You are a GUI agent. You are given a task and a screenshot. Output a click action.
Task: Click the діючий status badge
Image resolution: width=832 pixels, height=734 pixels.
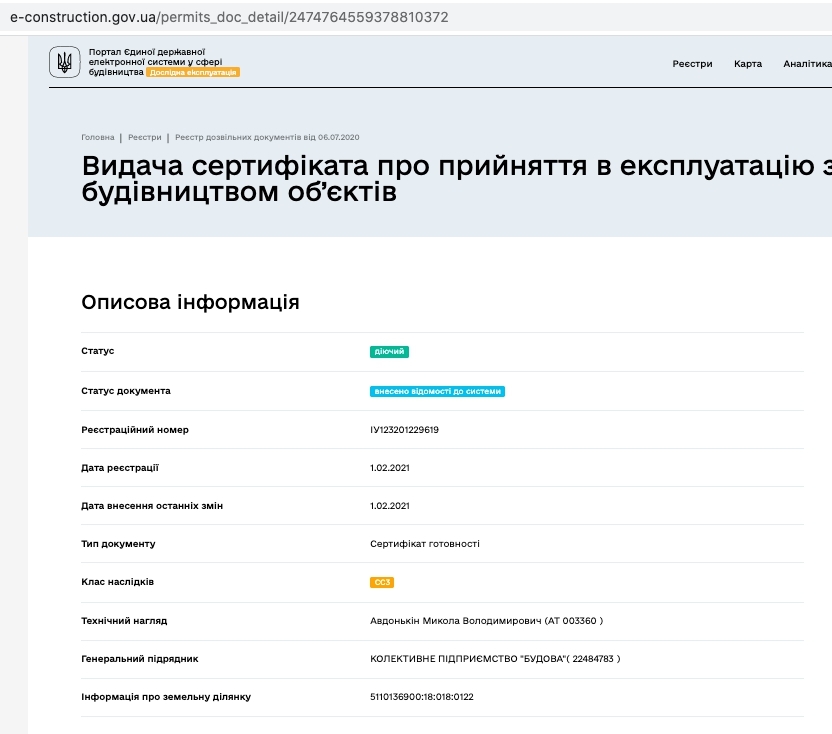pyautogui.click(x=389, y=351)
